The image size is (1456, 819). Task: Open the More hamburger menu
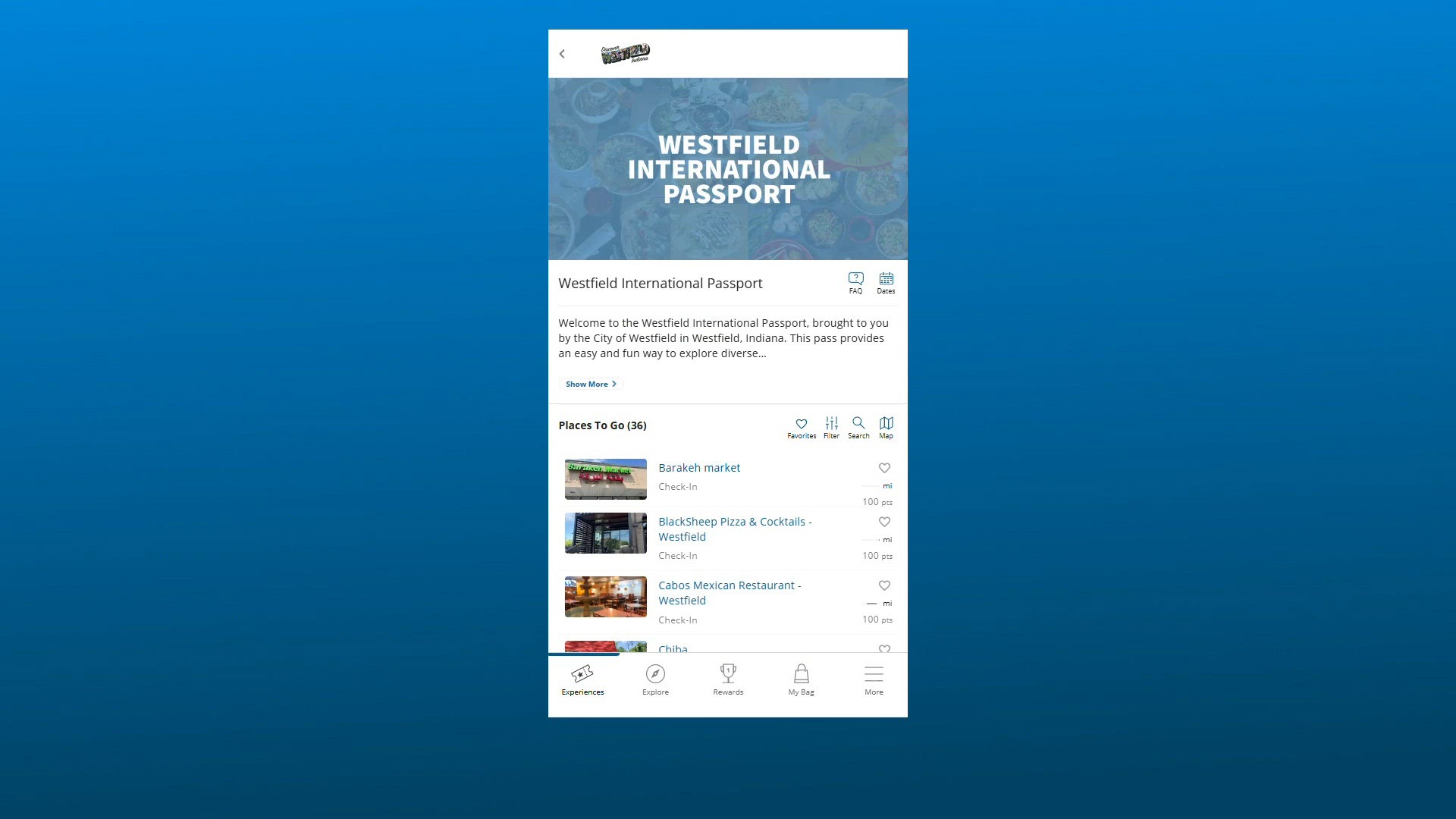(x=874, y=679)
